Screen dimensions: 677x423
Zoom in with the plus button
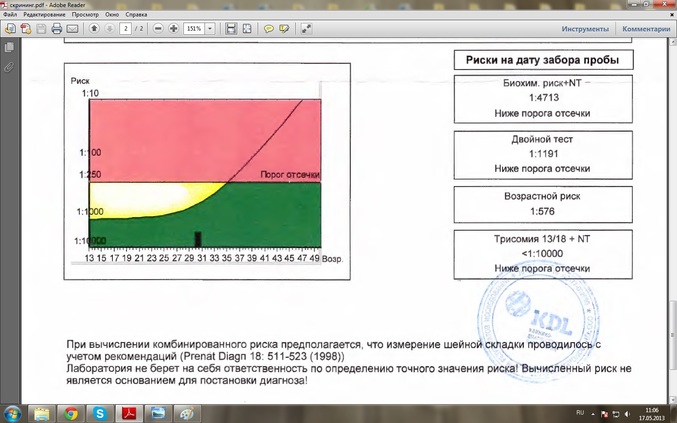tap(173, 29)
